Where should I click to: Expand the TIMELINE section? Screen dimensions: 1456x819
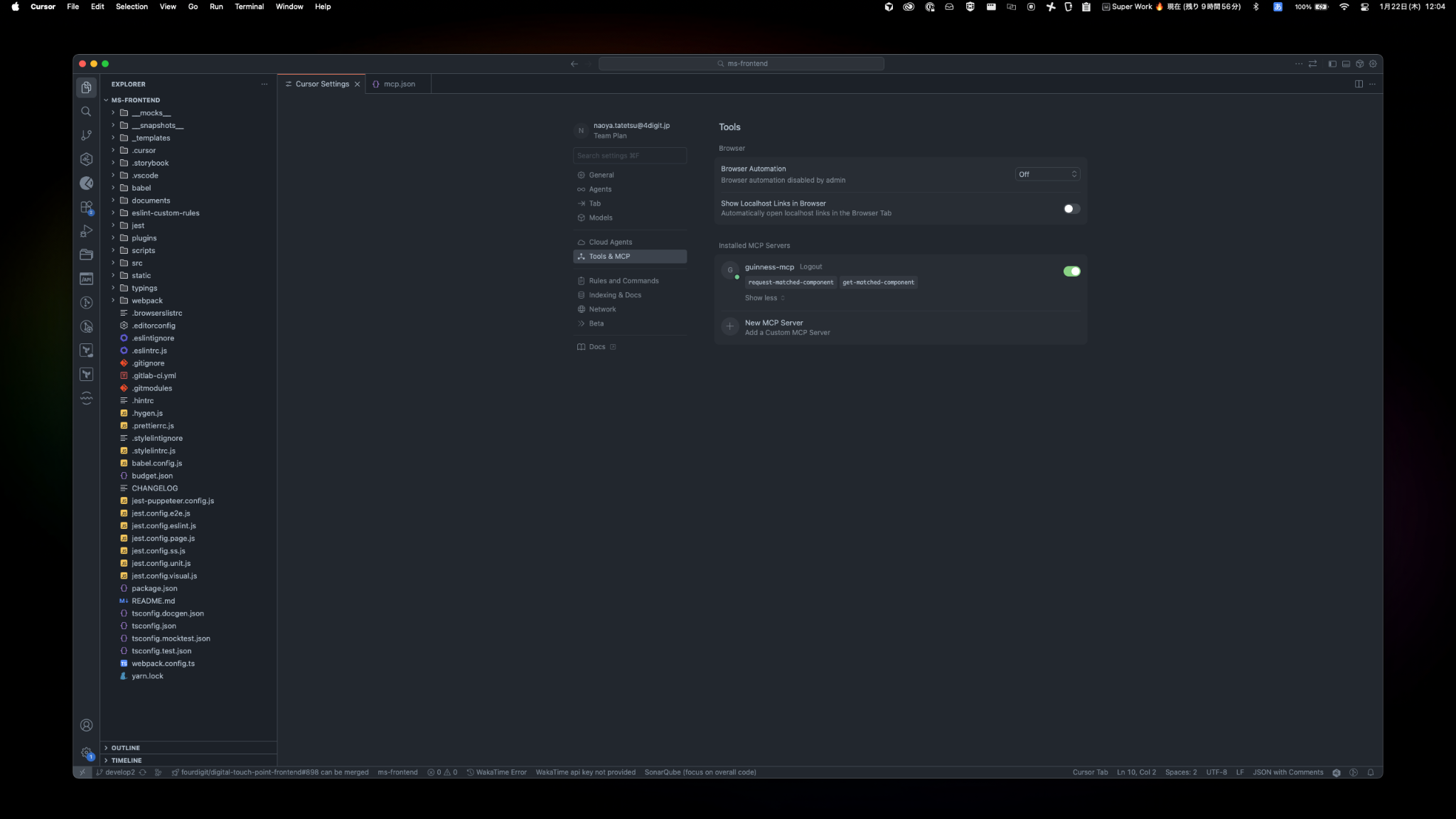pyautogui.click(x=126, y=760)
